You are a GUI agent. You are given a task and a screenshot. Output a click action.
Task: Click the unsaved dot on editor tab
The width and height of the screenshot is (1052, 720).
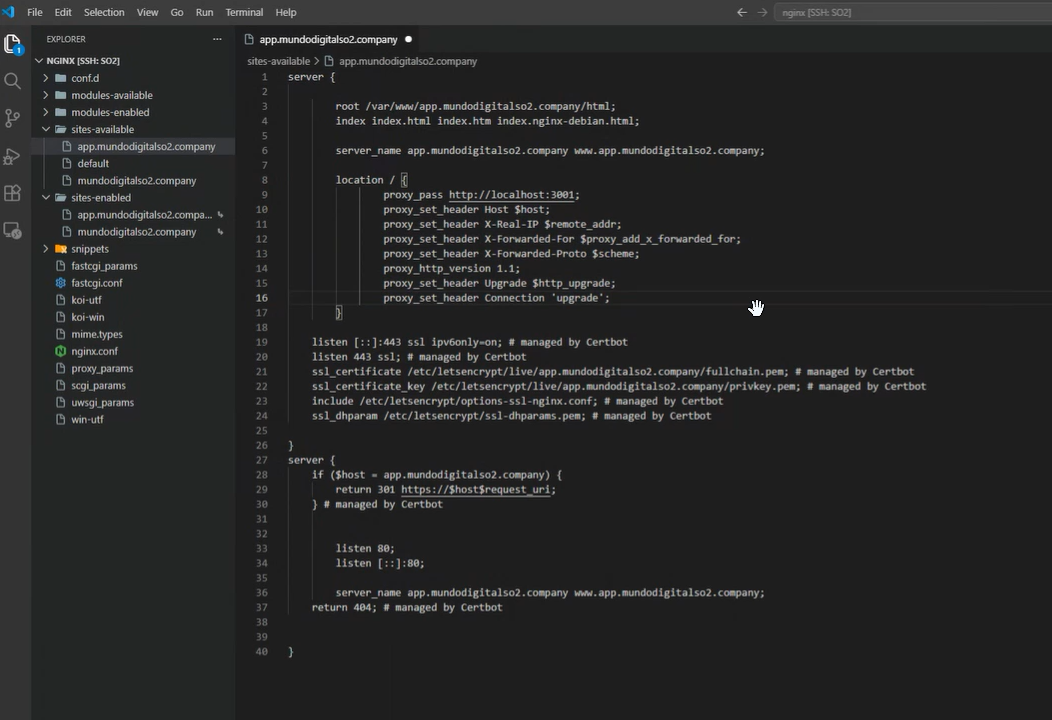408,40
